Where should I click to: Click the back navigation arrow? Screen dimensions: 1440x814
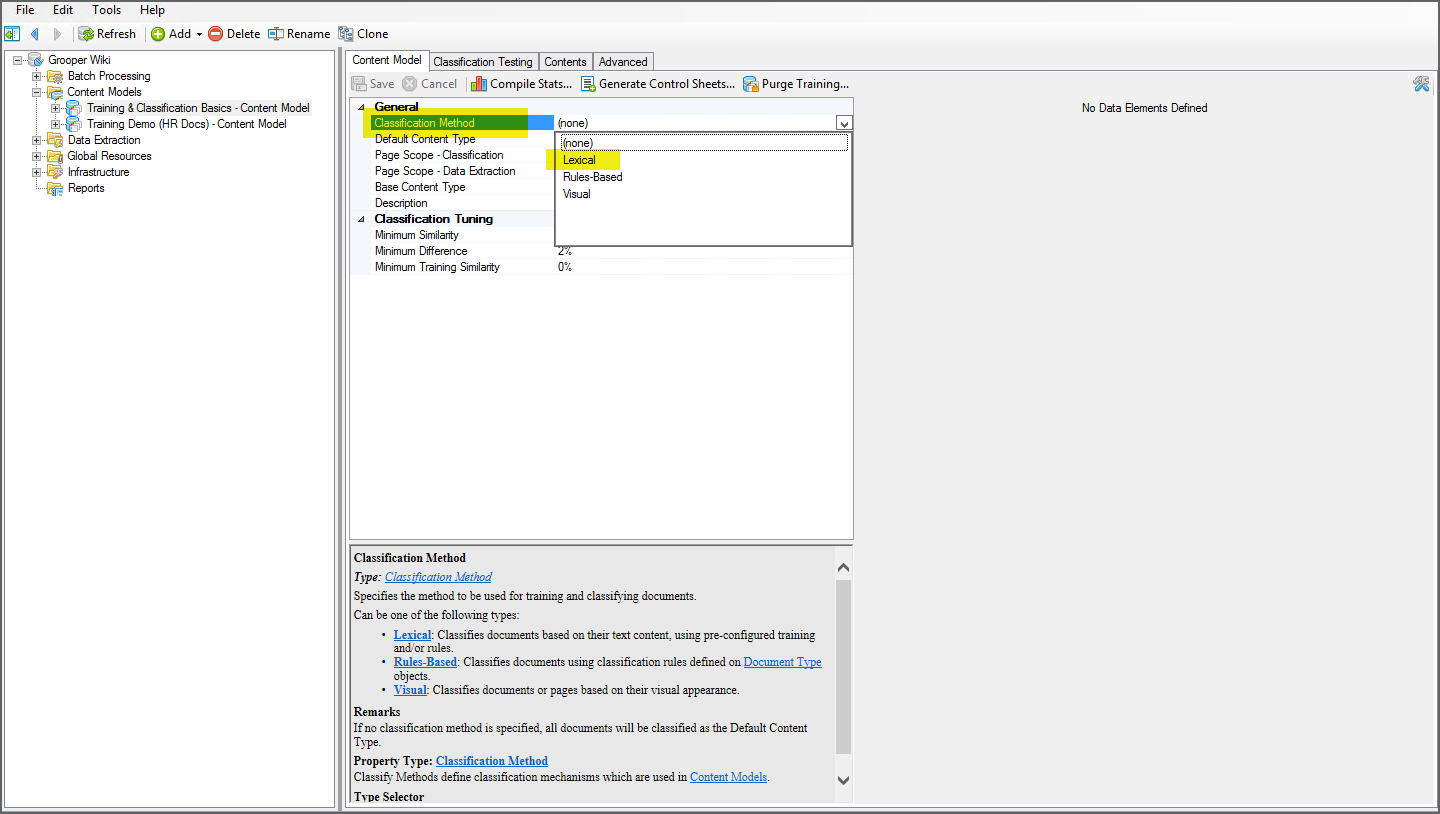[34, 34]
